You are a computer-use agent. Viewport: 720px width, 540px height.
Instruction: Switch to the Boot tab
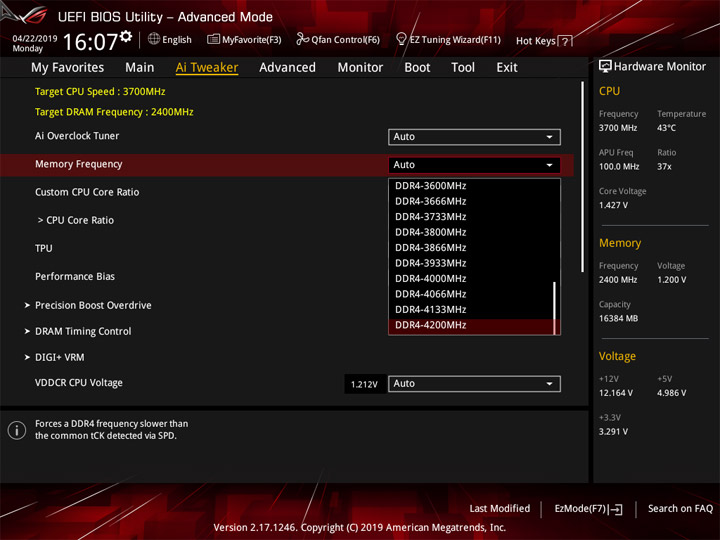pyautogui.click(x=417, y=68)
